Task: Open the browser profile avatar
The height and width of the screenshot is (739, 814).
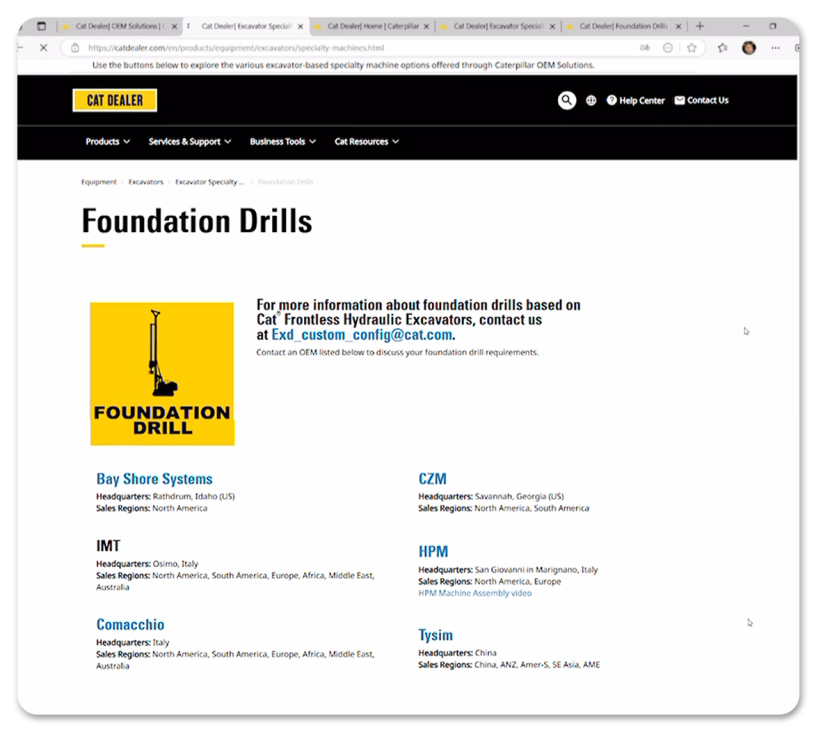Action: [x=749, y=47]
